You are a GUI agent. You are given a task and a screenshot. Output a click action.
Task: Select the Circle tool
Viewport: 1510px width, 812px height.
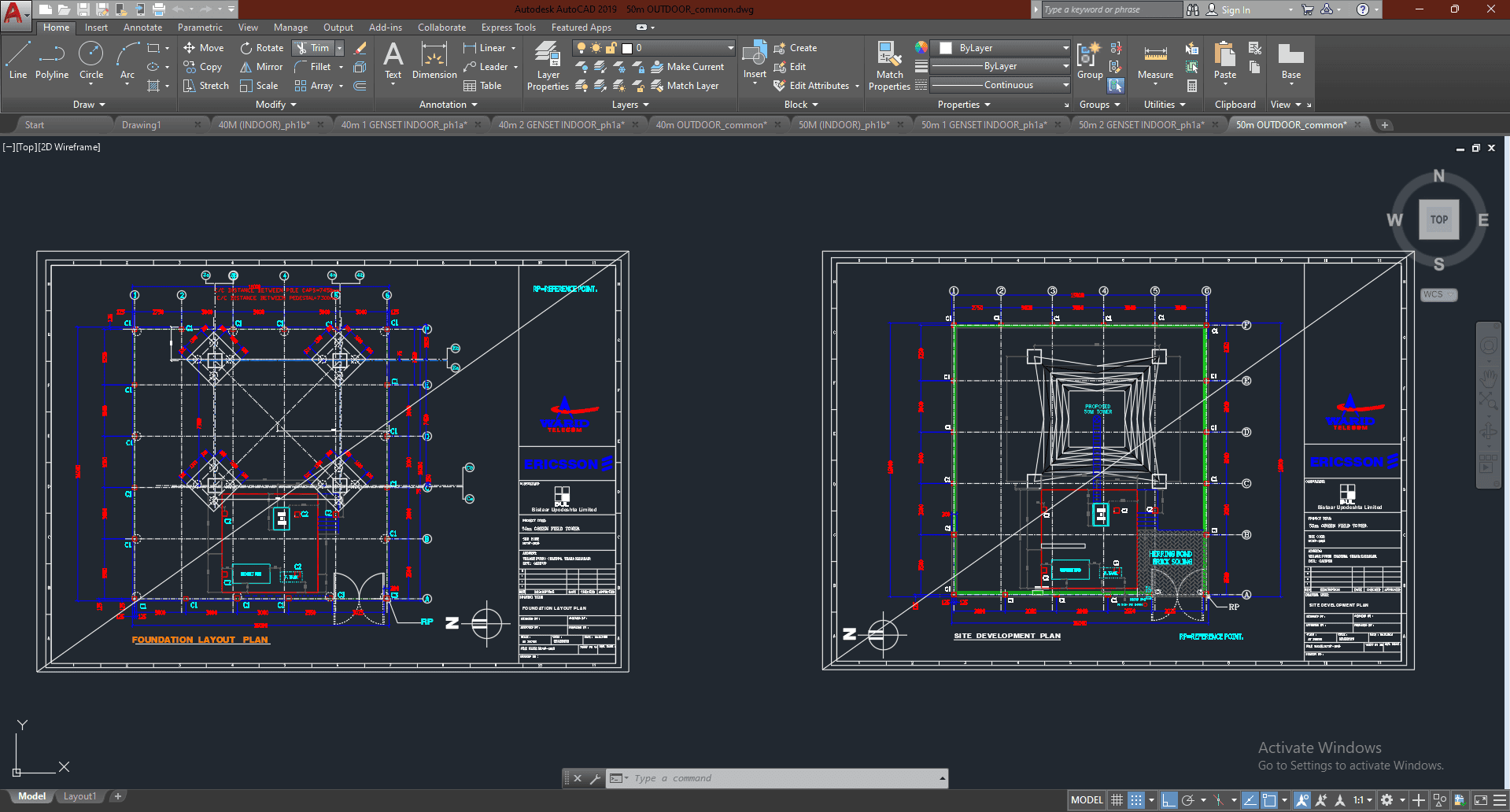click(91, 61)
